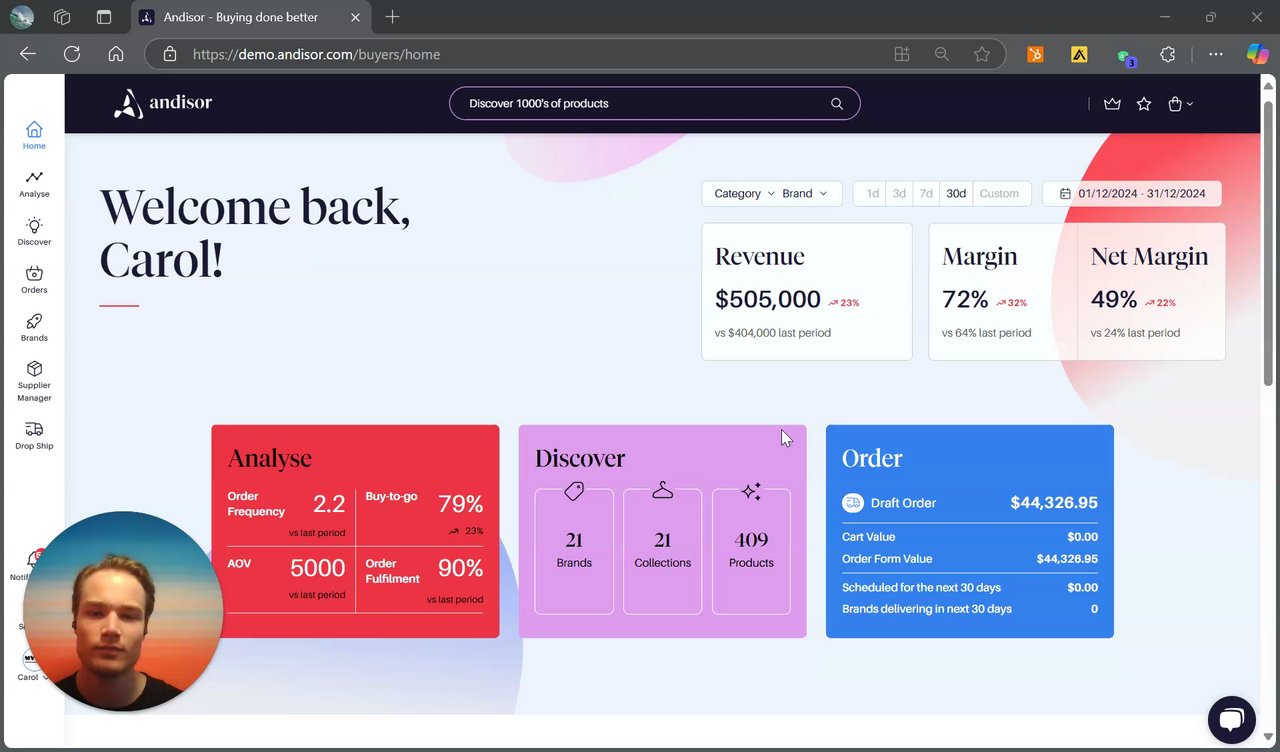The height and width of the screenshot is (752, 1280).
Task: Click Brands delivering in next 30 days
Action: tap(970, 609)
